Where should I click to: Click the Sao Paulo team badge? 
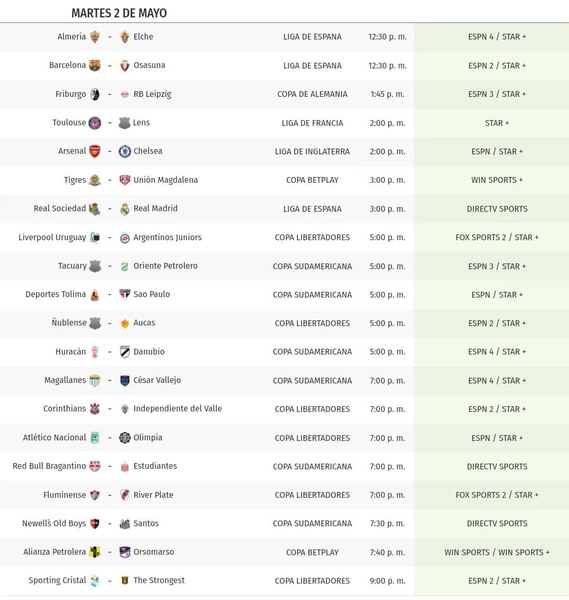click(125, 294)
